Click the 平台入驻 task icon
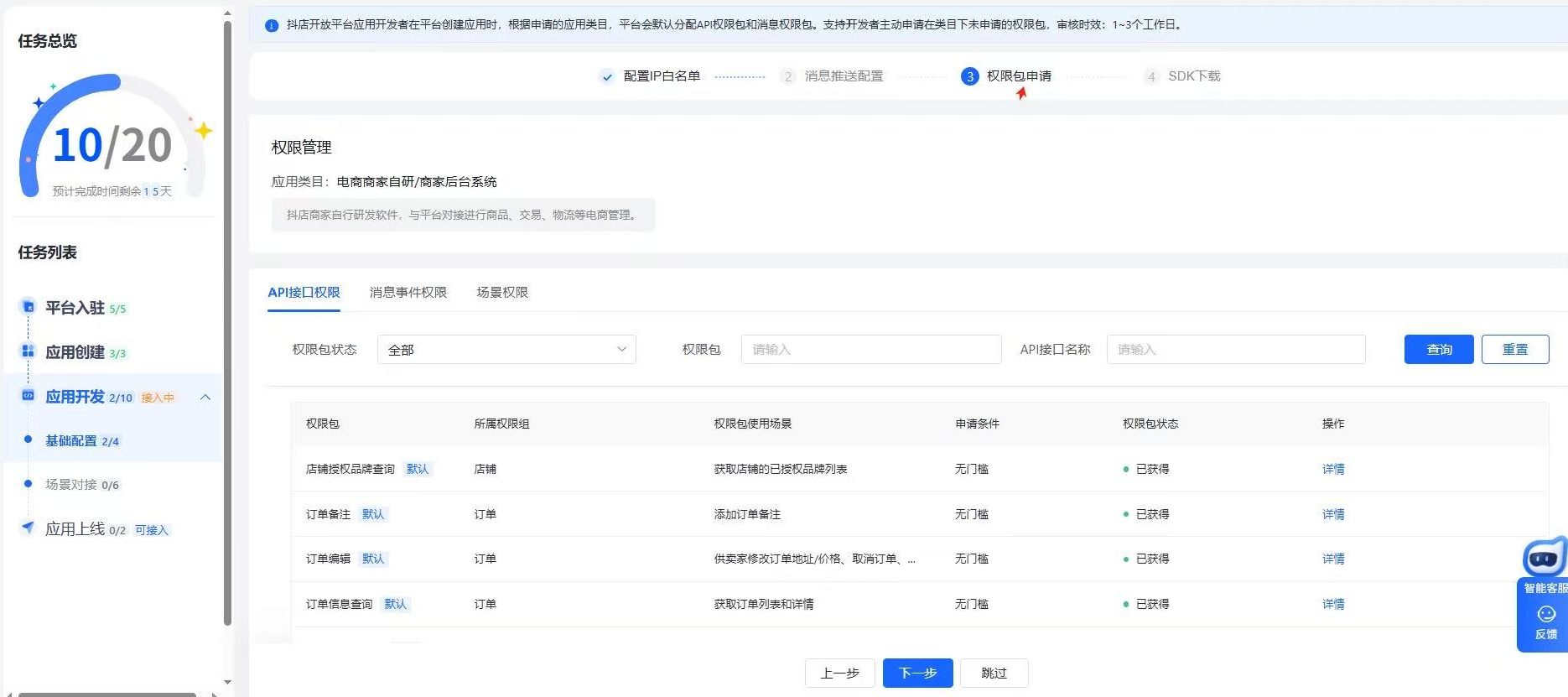This screenshot has width=1568, height=697. 28,307
